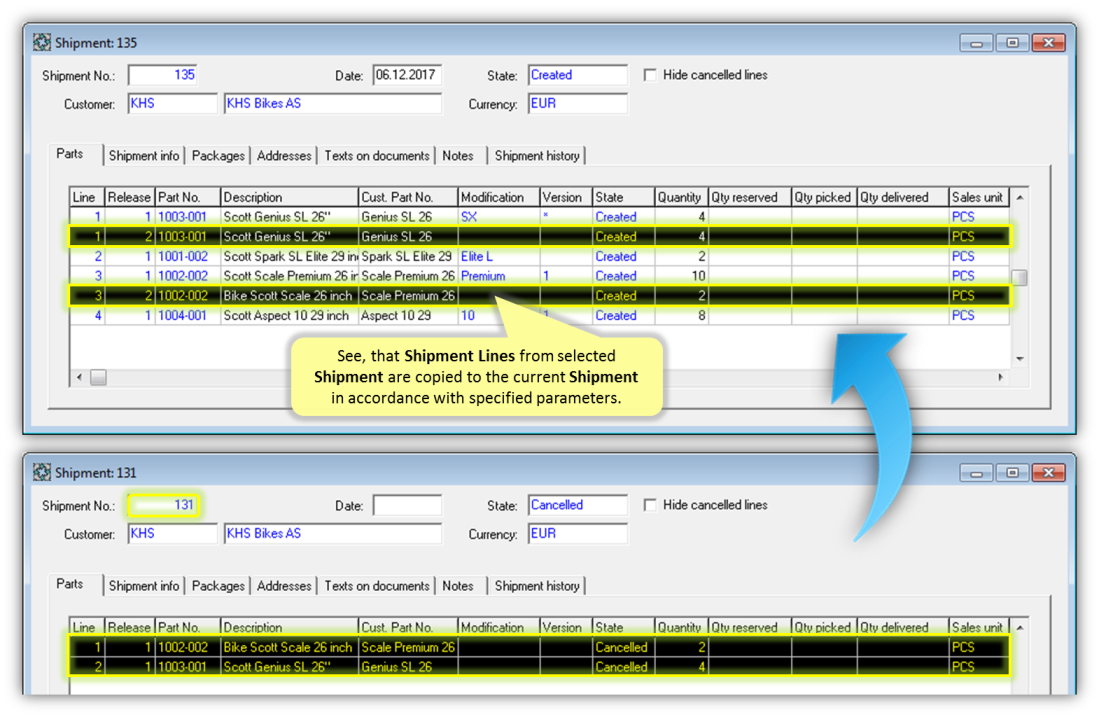Switch to Packages tab in Shipment 135
This screenshot has height=717, width=1099.
218,156
